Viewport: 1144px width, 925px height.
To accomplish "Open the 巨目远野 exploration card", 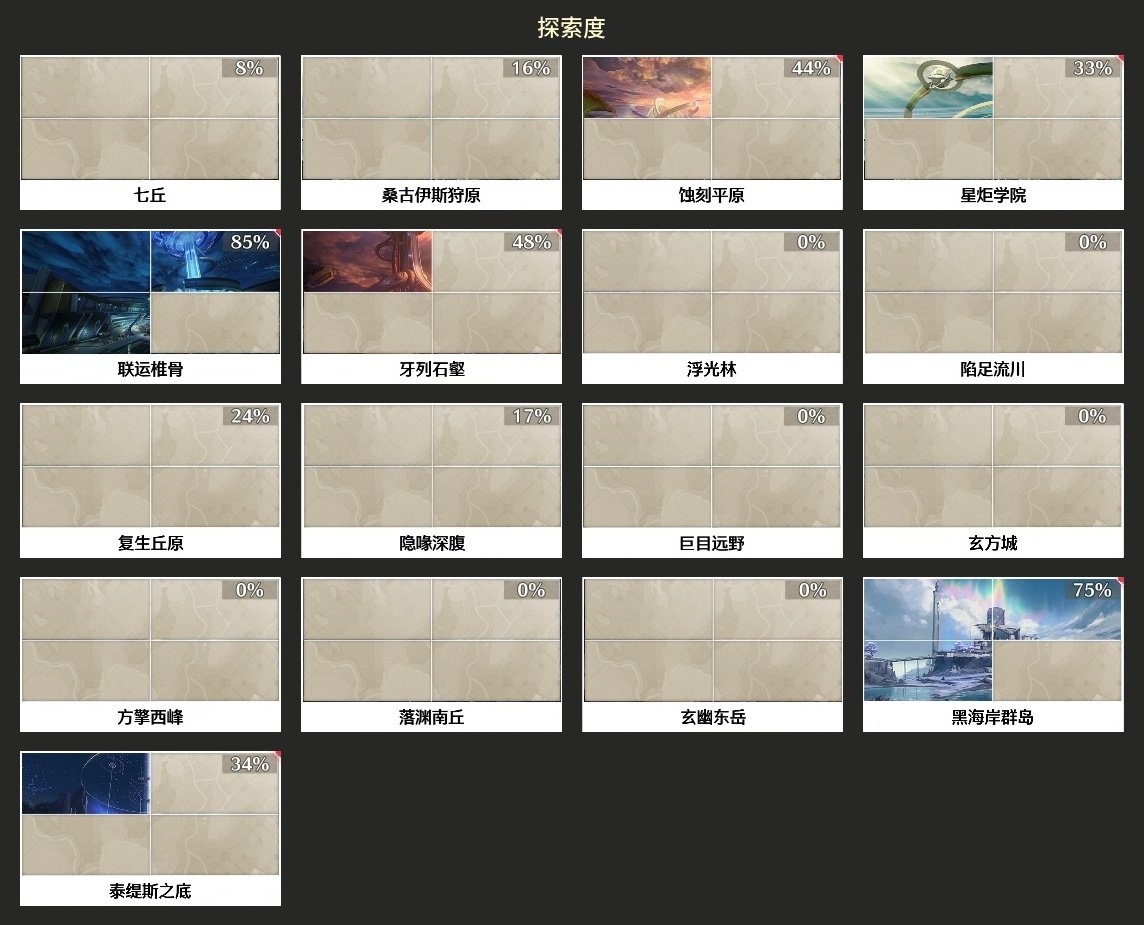I will point(712,481).
